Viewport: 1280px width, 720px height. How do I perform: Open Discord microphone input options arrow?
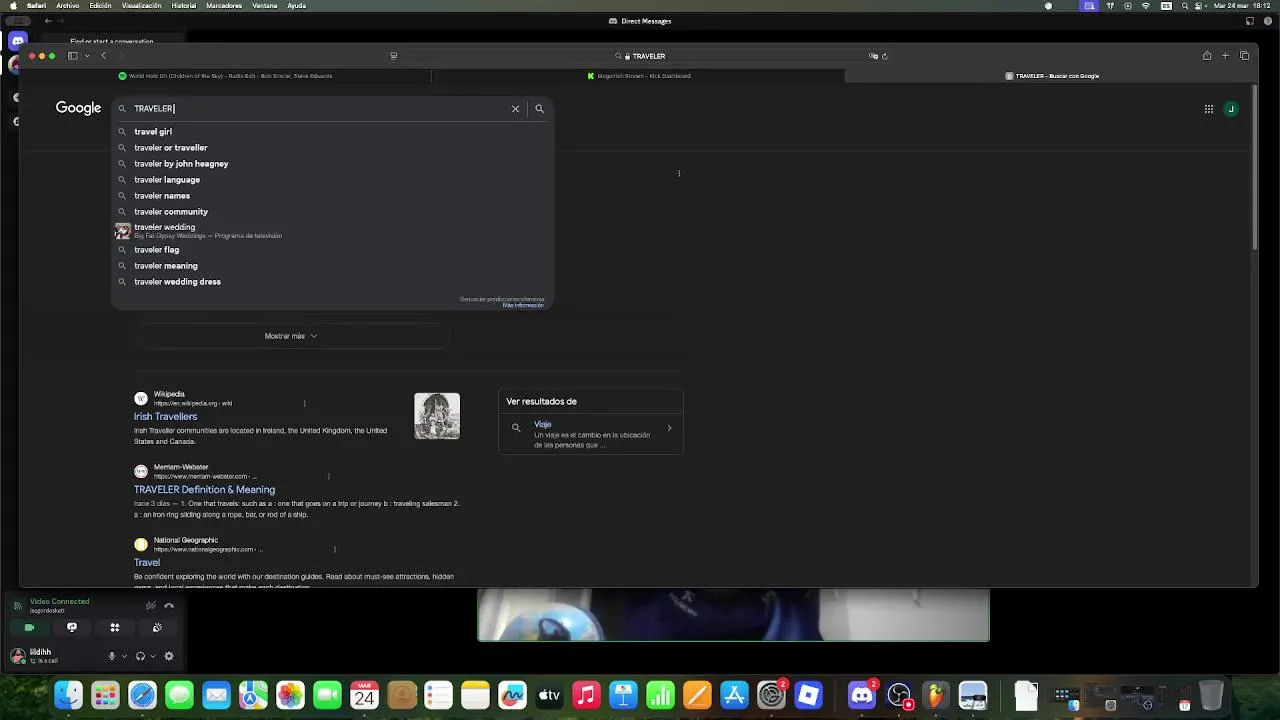[x=124, y=656]
